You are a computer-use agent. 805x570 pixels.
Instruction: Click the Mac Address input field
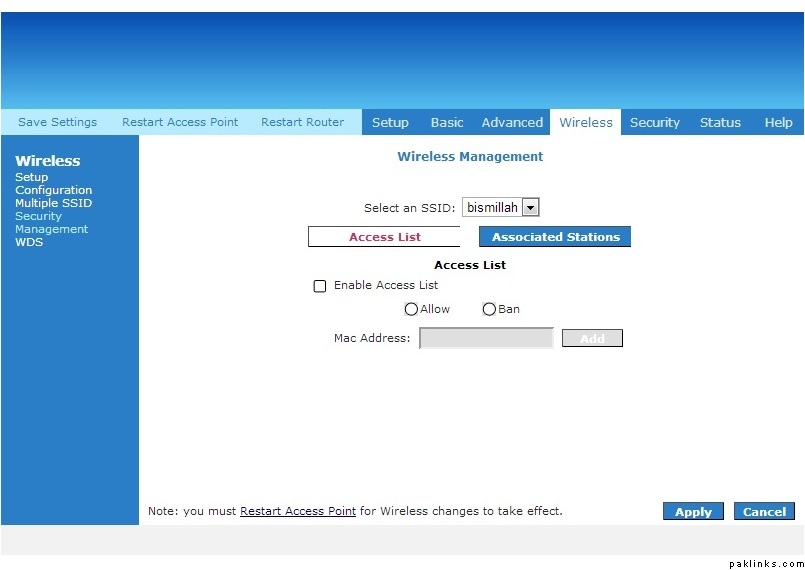(486, 339)
